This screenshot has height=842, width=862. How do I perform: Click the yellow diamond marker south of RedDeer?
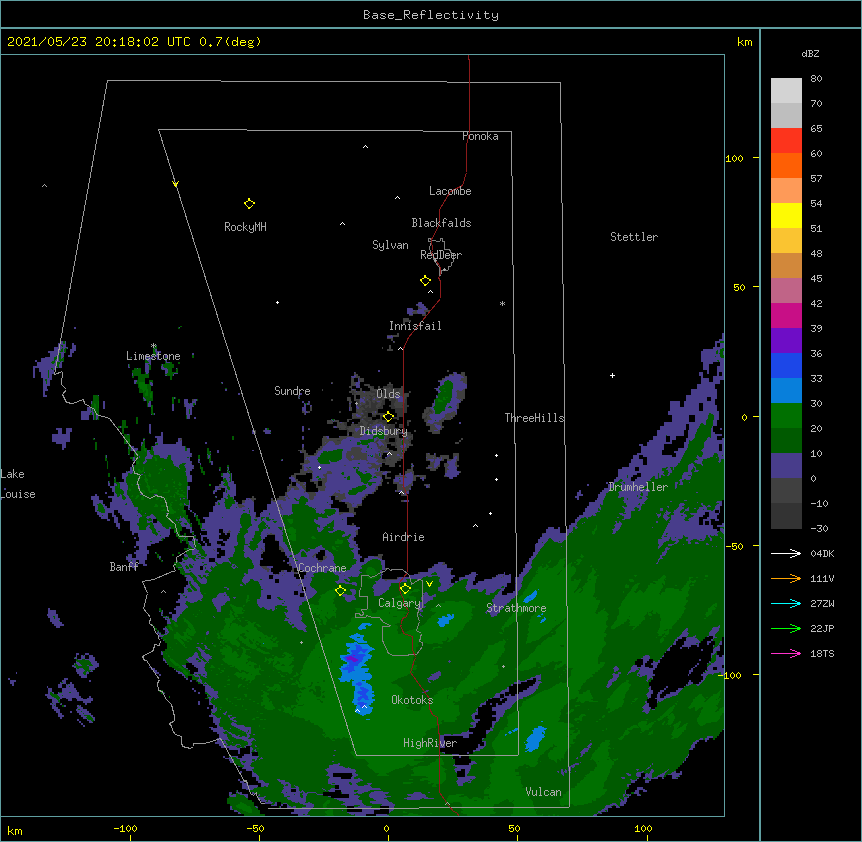pyautogui.click(x=425, y=281)
